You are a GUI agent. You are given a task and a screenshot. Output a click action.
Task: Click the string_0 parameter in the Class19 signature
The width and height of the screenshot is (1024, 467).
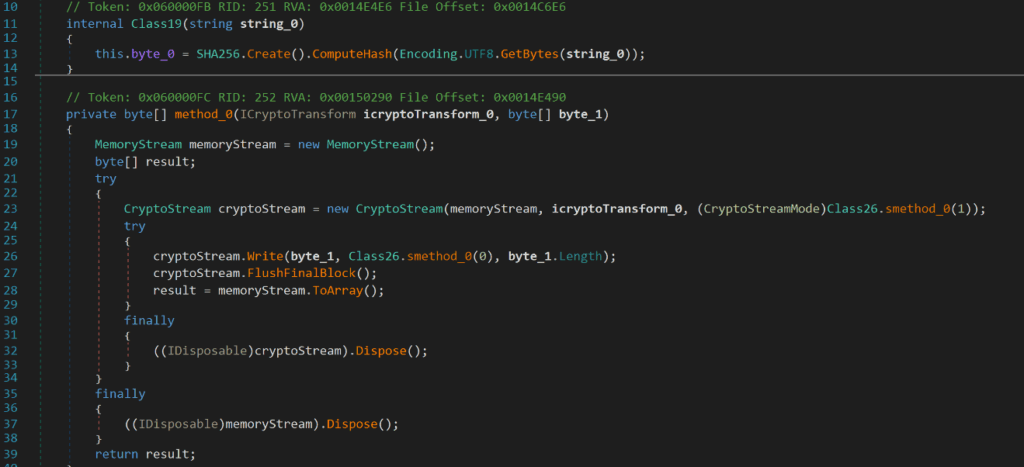point(268,25)
